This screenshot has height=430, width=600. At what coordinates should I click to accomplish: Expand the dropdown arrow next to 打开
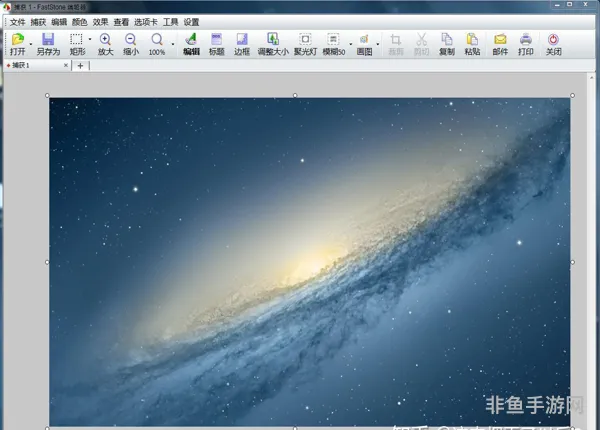pyautogui.click(x=31, y=44)
